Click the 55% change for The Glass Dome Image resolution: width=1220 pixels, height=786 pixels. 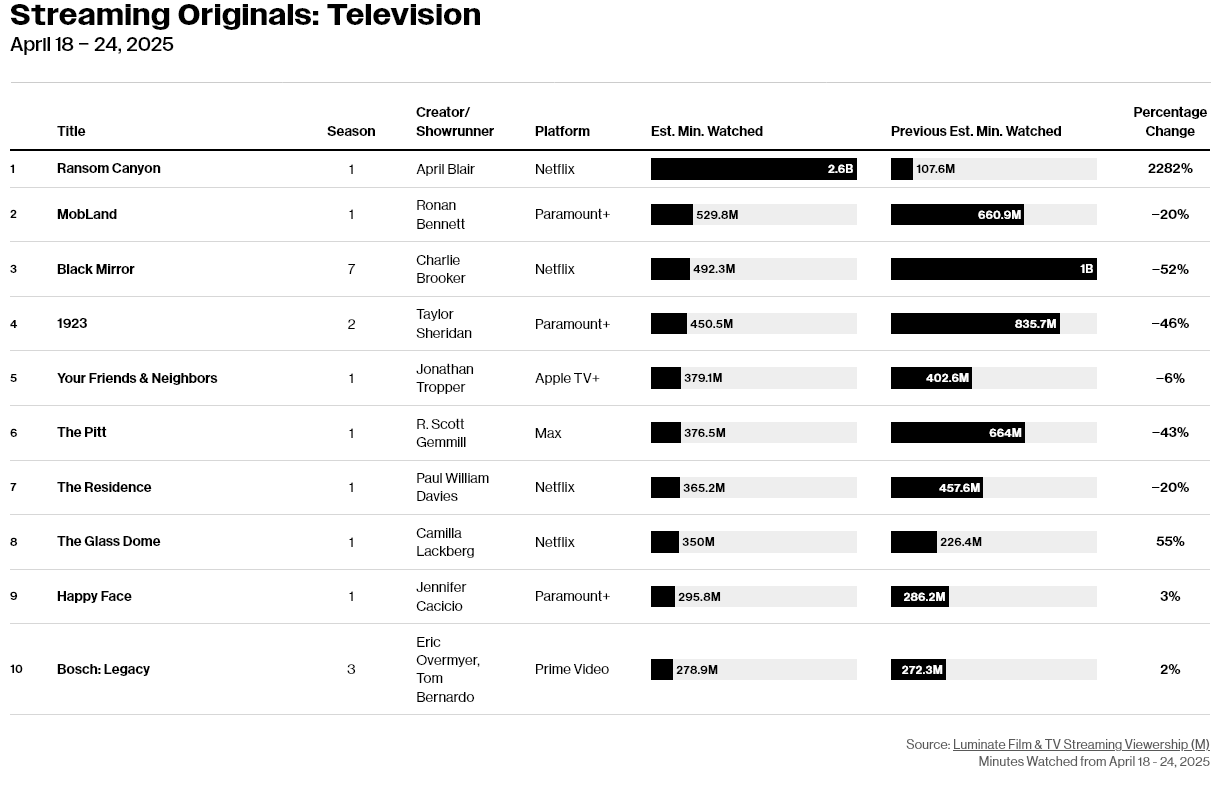pos(1170,541)
